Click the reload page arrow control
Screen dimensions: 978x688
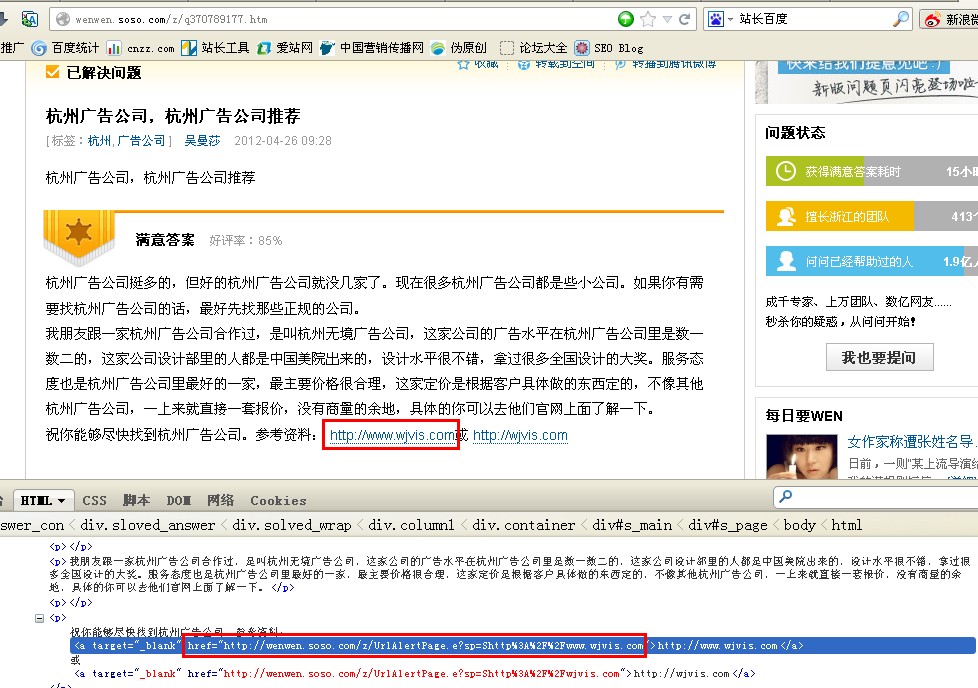[x=684, y=18]
